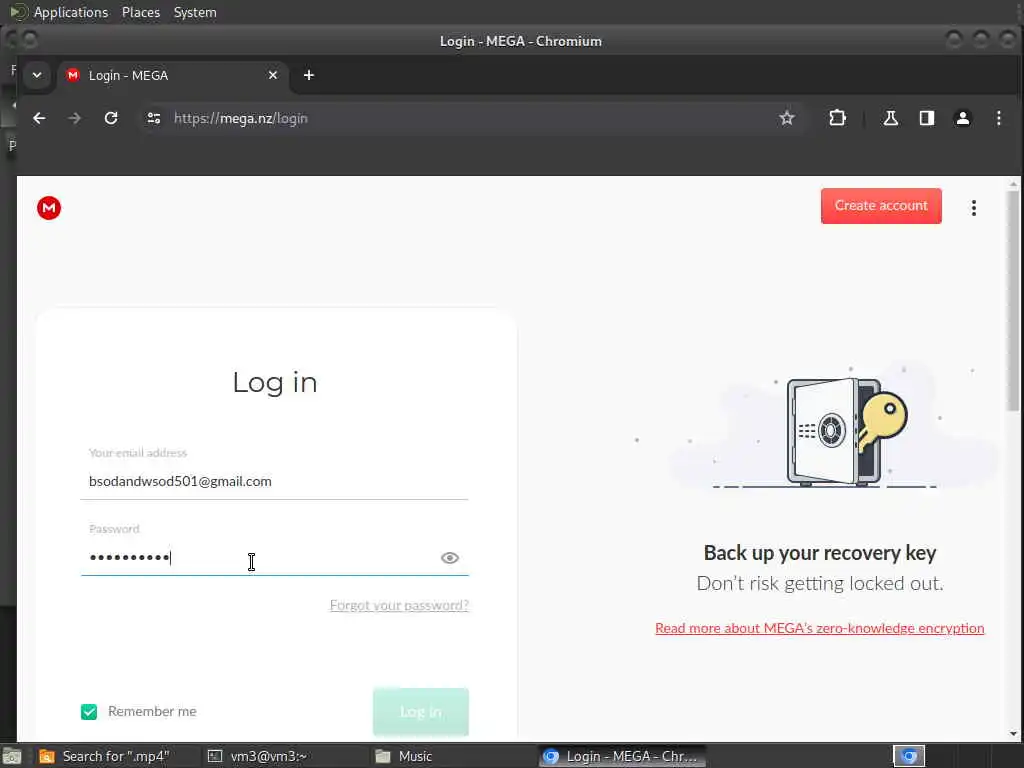The image size is (1024, 768).
Task: Toggle the browser side panel
Action: (x=927, y=118)
